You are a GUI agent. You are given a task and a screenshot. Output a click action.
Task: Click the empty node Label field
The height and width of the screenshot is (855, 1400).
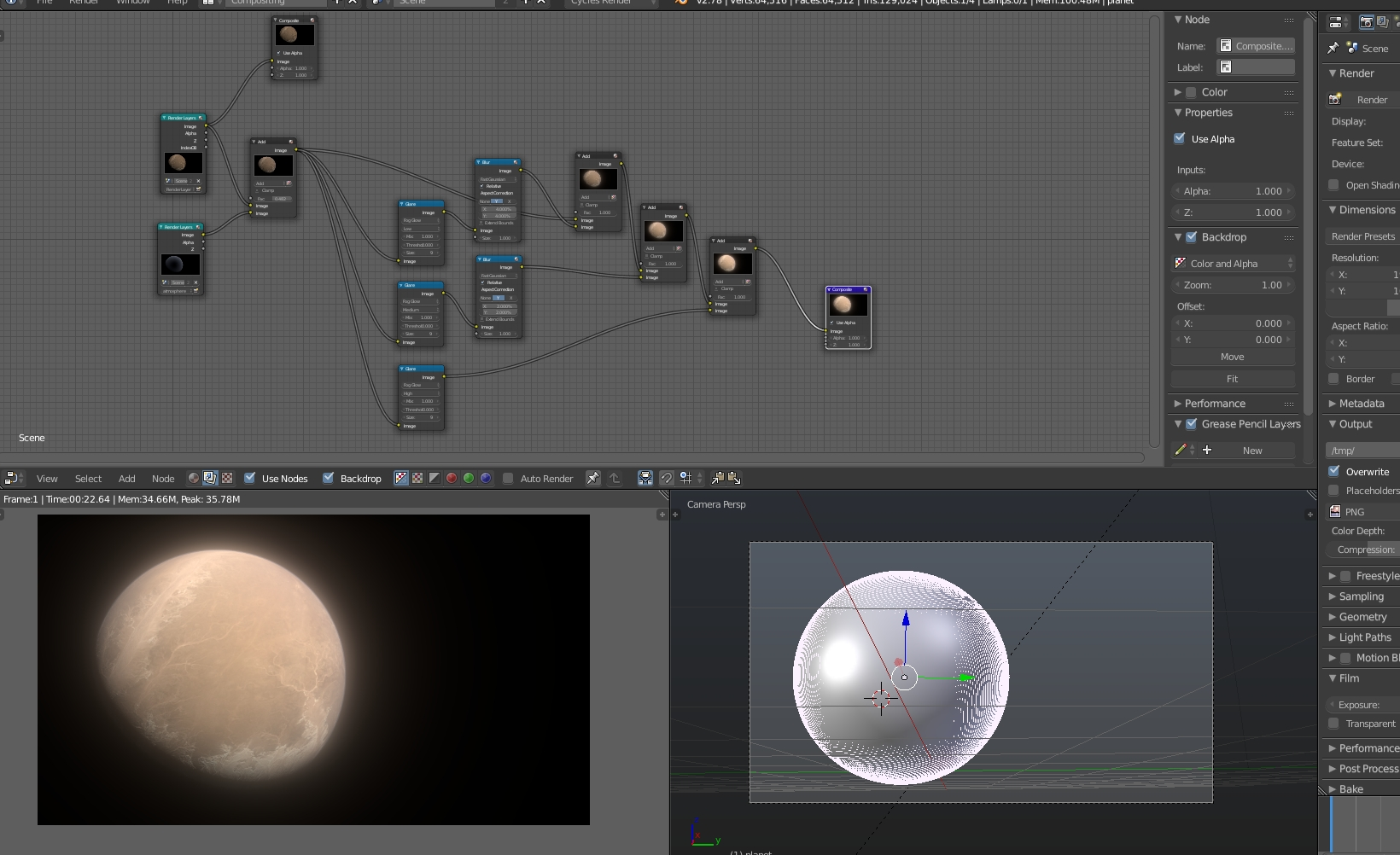point(1256,67)
